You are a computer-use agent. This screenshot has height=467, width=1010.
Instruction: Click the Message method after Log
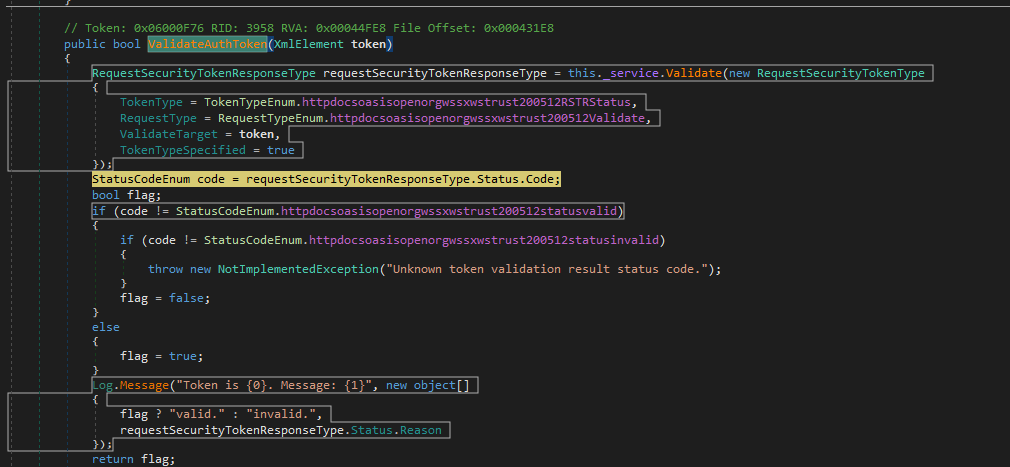(x=144, y=385)
